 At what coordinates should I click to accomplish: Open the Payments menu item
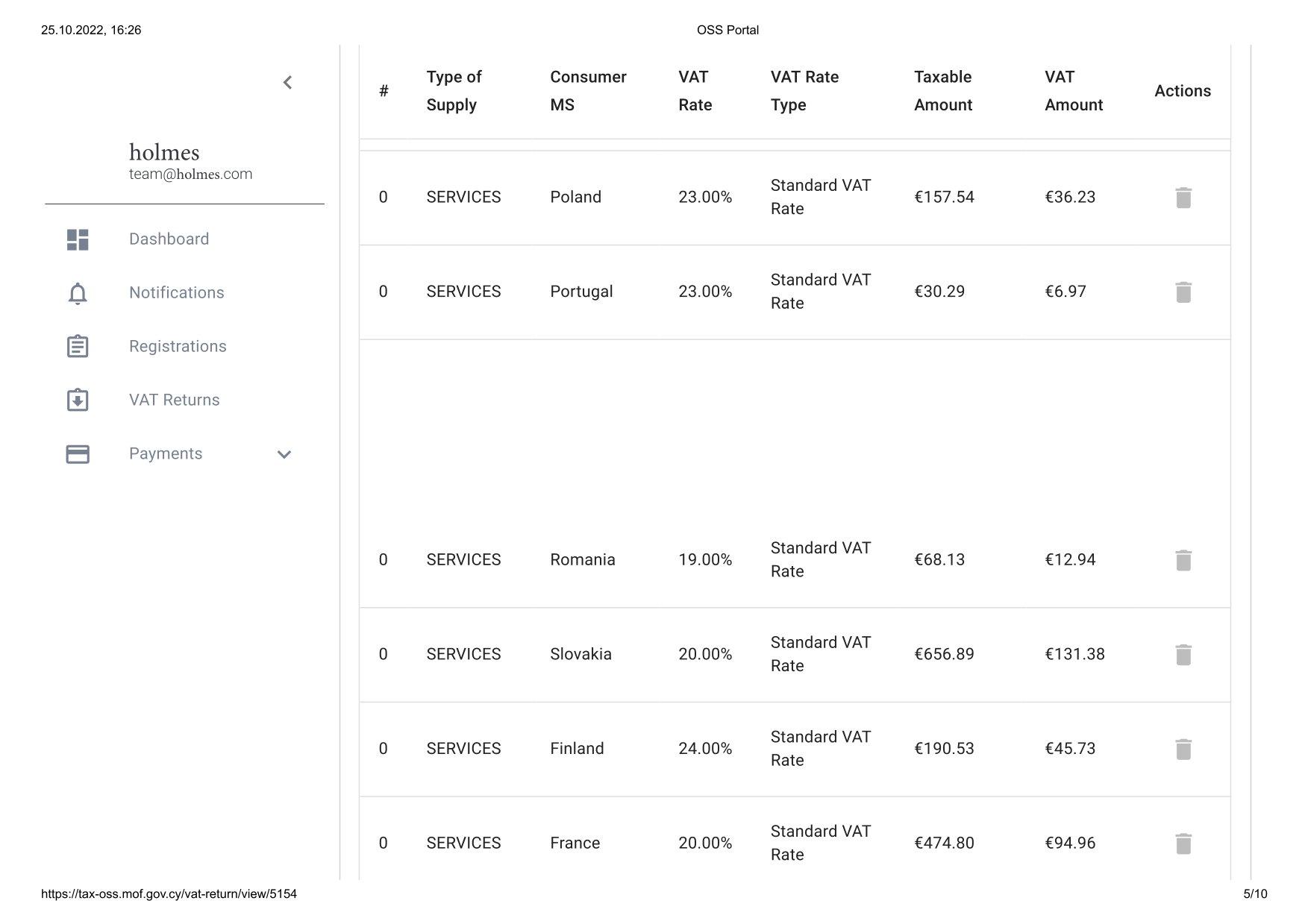(166, 453)
